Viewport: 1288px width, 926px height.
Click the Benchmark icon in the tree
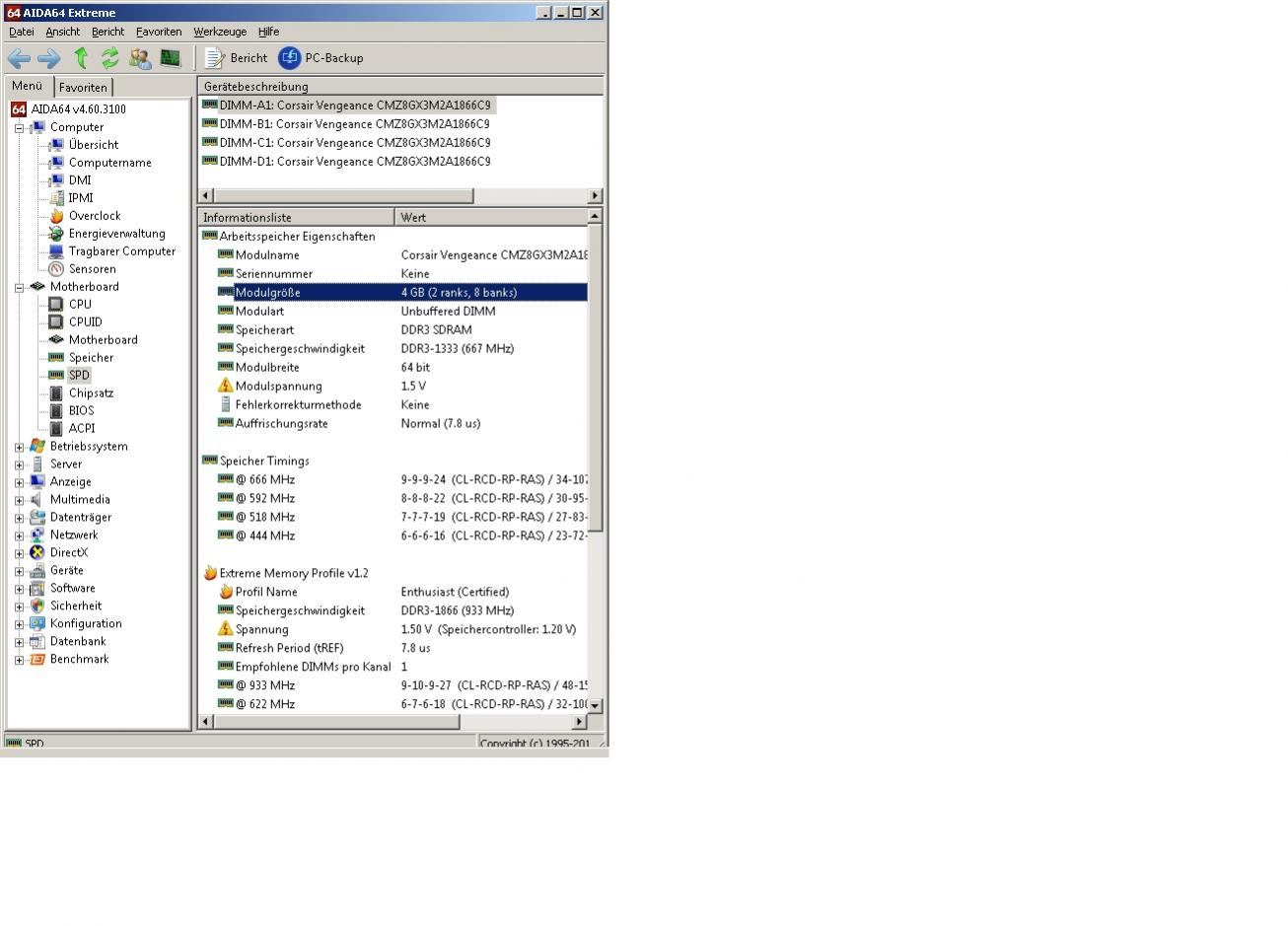[37, 660]
